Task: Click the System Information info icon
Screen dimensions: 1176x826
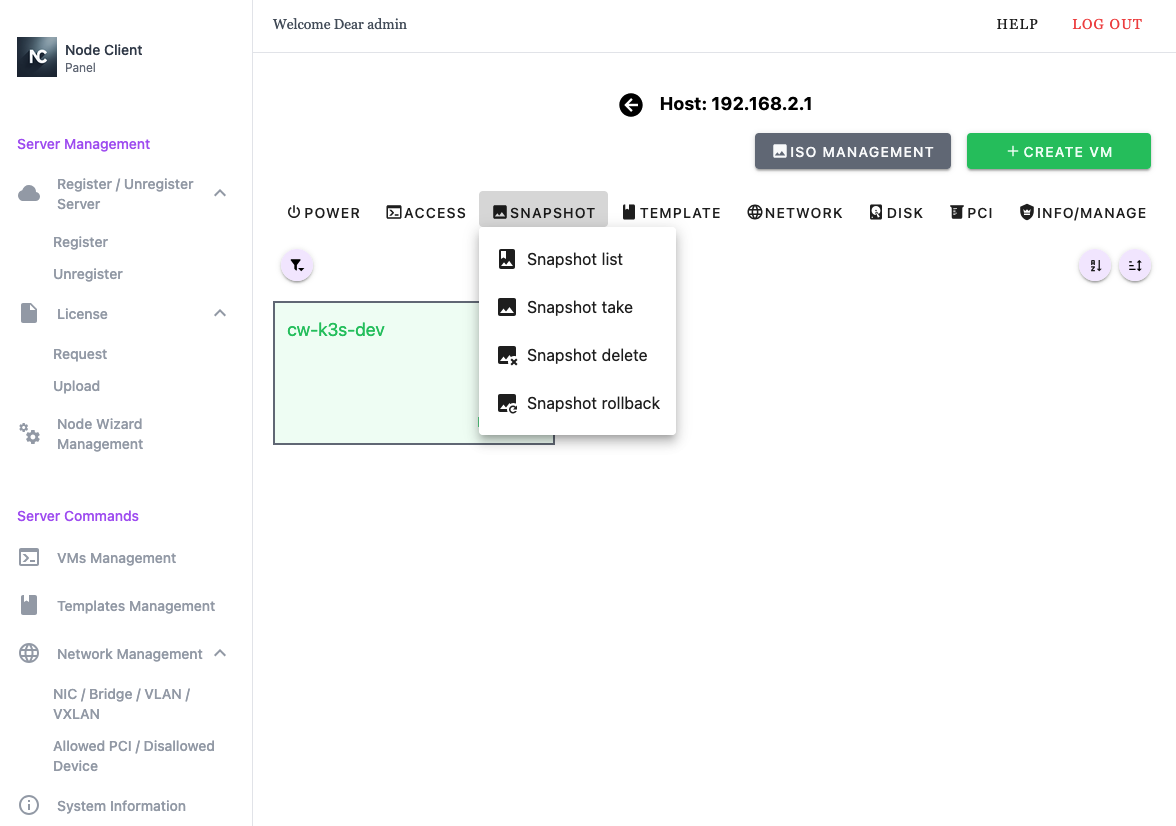Action: tap(30, 806)
